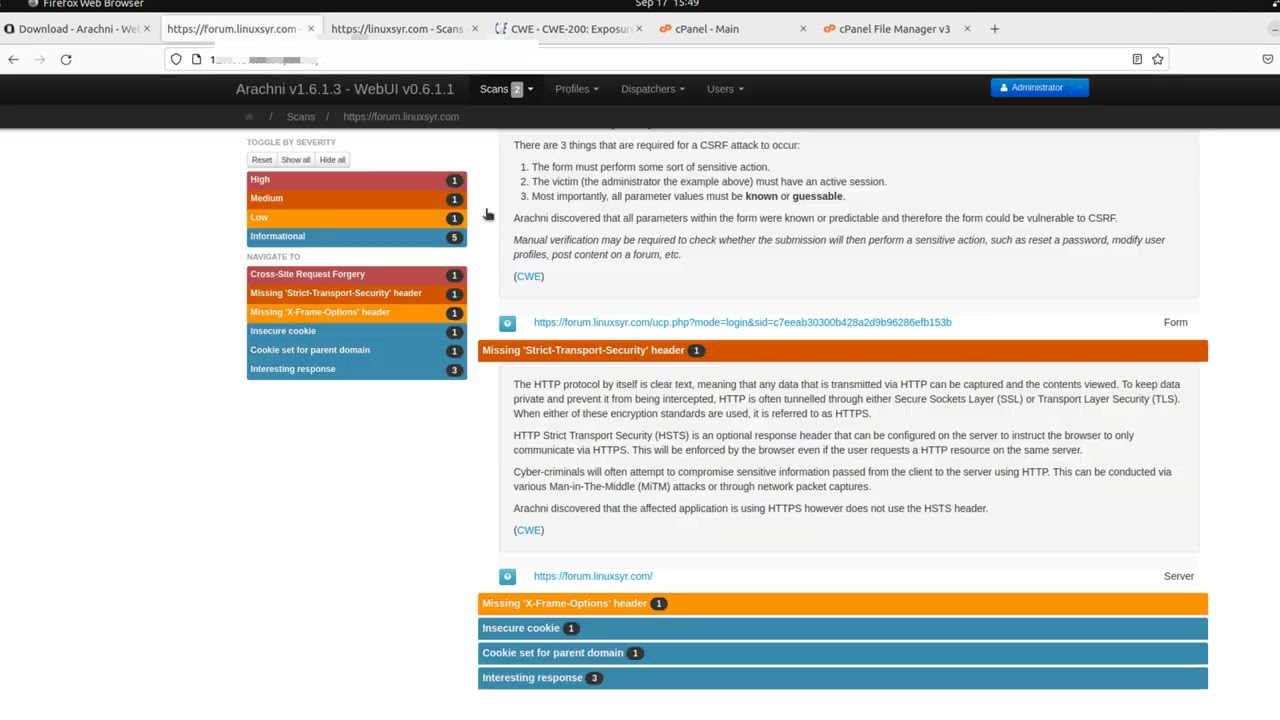The width and height of the screenshot is (1280, 720).
Task: Toggle Low severity issues
Action: [x=357, y=218]
